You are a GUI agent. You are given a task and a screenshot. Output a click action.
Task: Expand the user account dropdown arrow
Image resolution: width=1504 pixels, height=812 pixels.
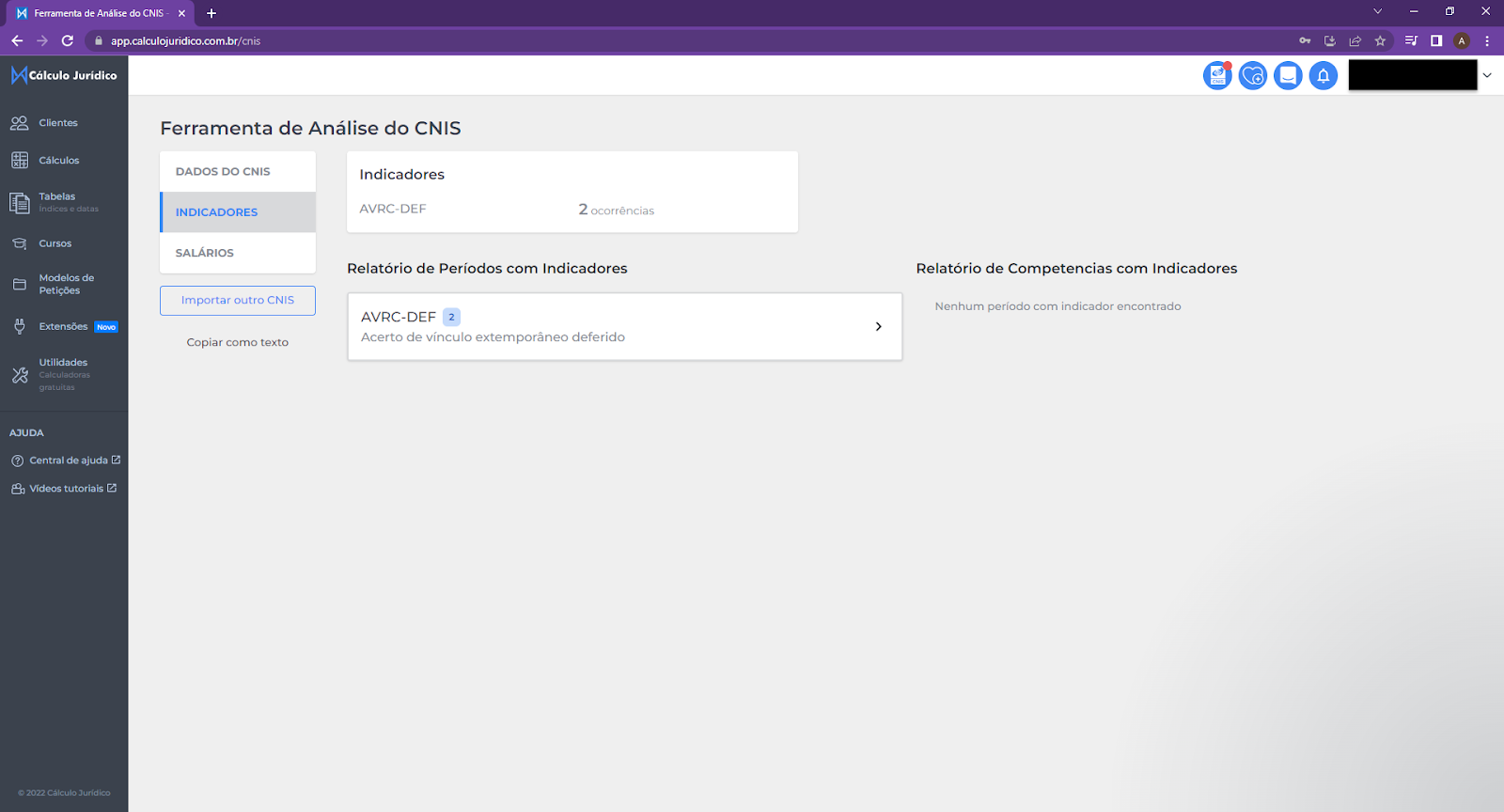(x=1487, y=75)
